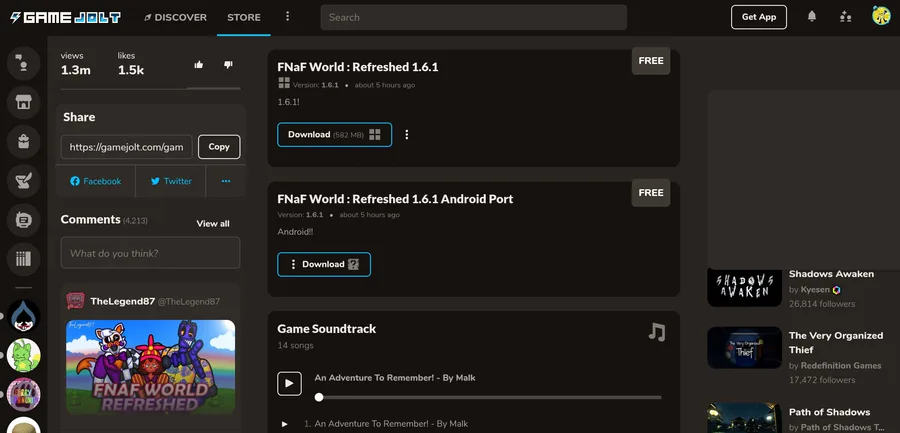
Task: Open the friends list icon
Action: pos(846,17)
